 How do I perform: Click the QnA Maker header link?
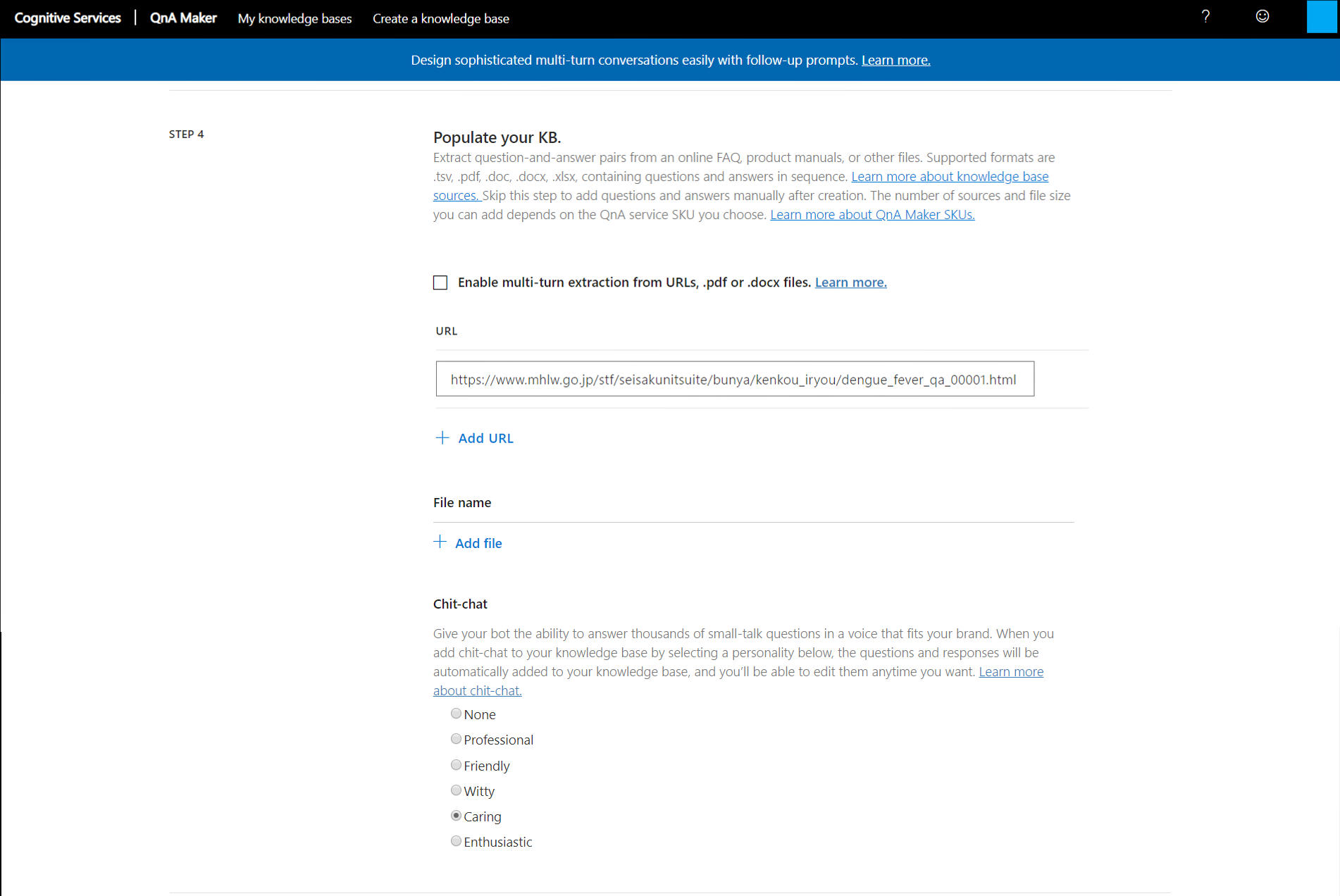point(183,18)
